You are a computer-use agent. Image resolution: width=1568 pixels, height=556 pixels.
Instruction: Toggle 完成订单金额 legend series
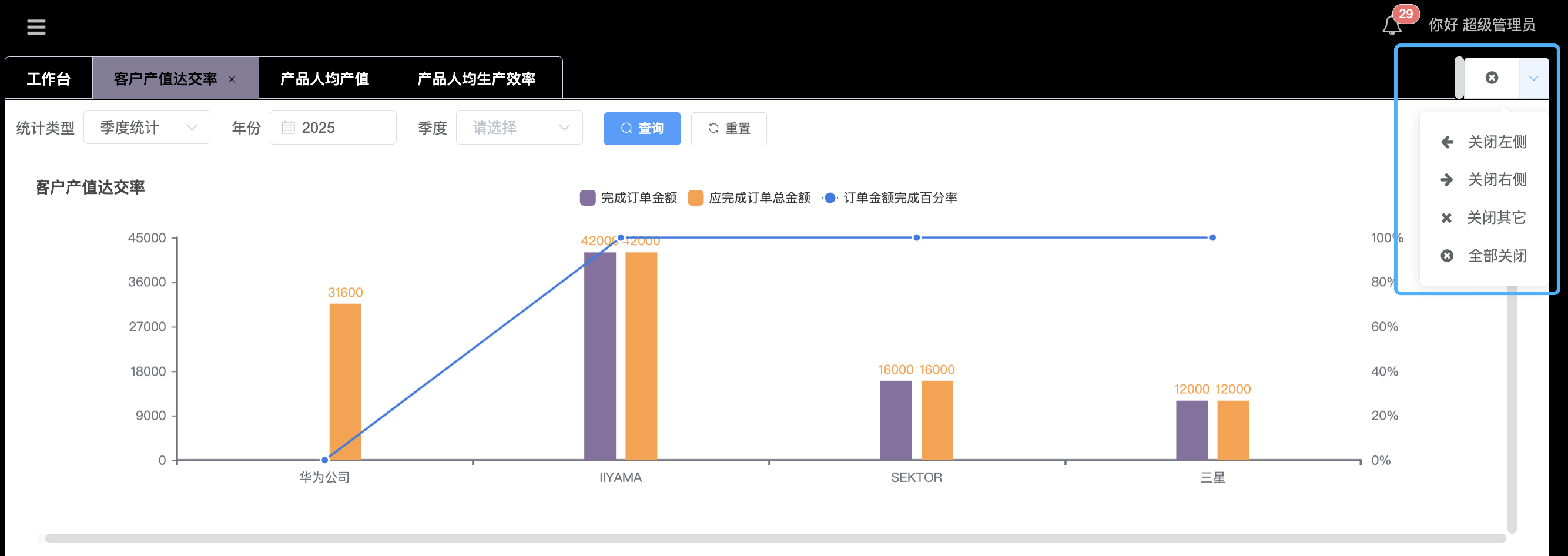pyautogui.click(x=628, y=198)
